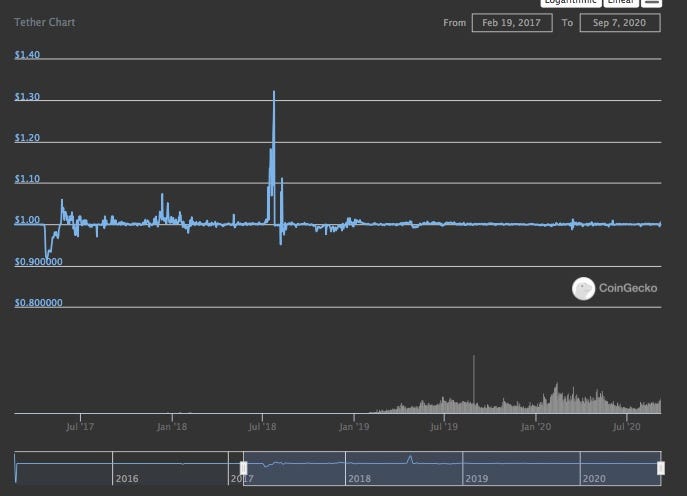Click the $1.40 axis label
This screenshot has height=496, width=687.
coord(27,55)
